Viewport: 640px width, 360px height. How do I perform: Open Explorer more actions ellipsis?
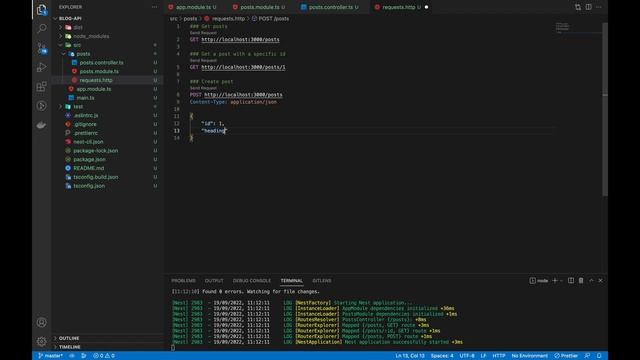click(154, 7)
